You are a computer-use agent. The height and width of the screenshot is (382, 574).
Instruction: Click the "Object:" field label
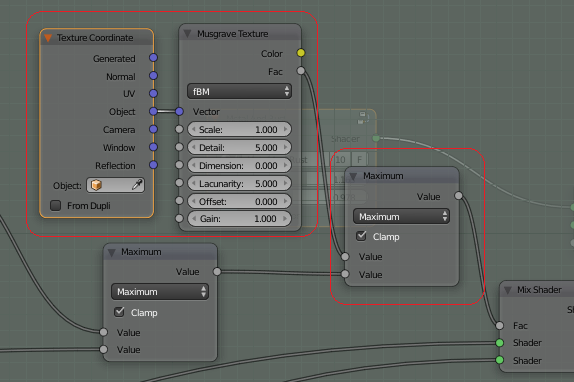[67, 186]
